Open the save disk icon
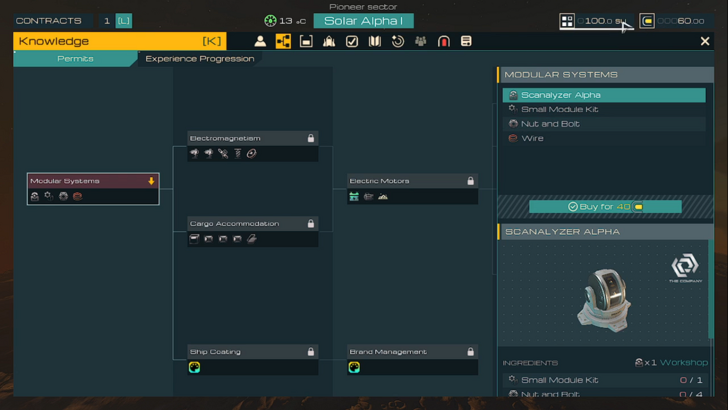 point(306,41)
